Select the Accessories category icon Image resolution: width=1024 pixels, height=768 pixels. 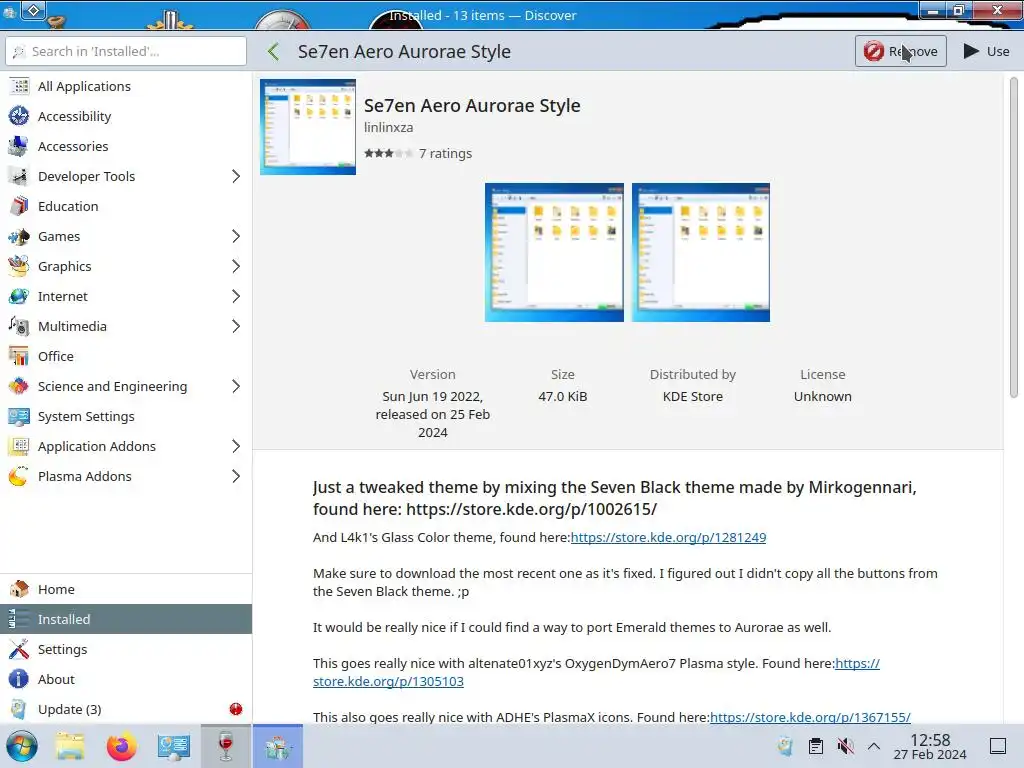pos(19,146)
